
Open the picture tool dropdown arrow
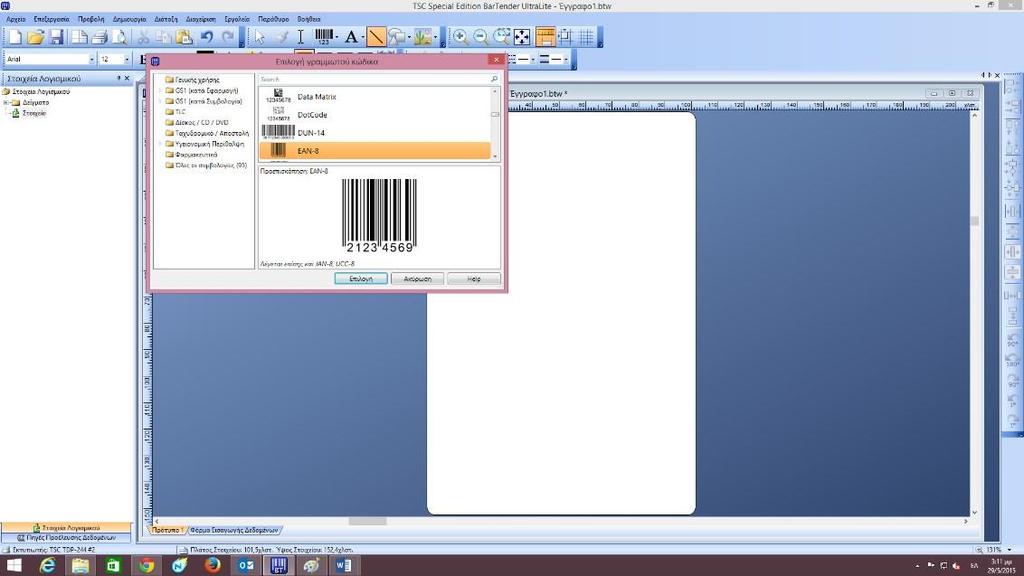(436, 37)
